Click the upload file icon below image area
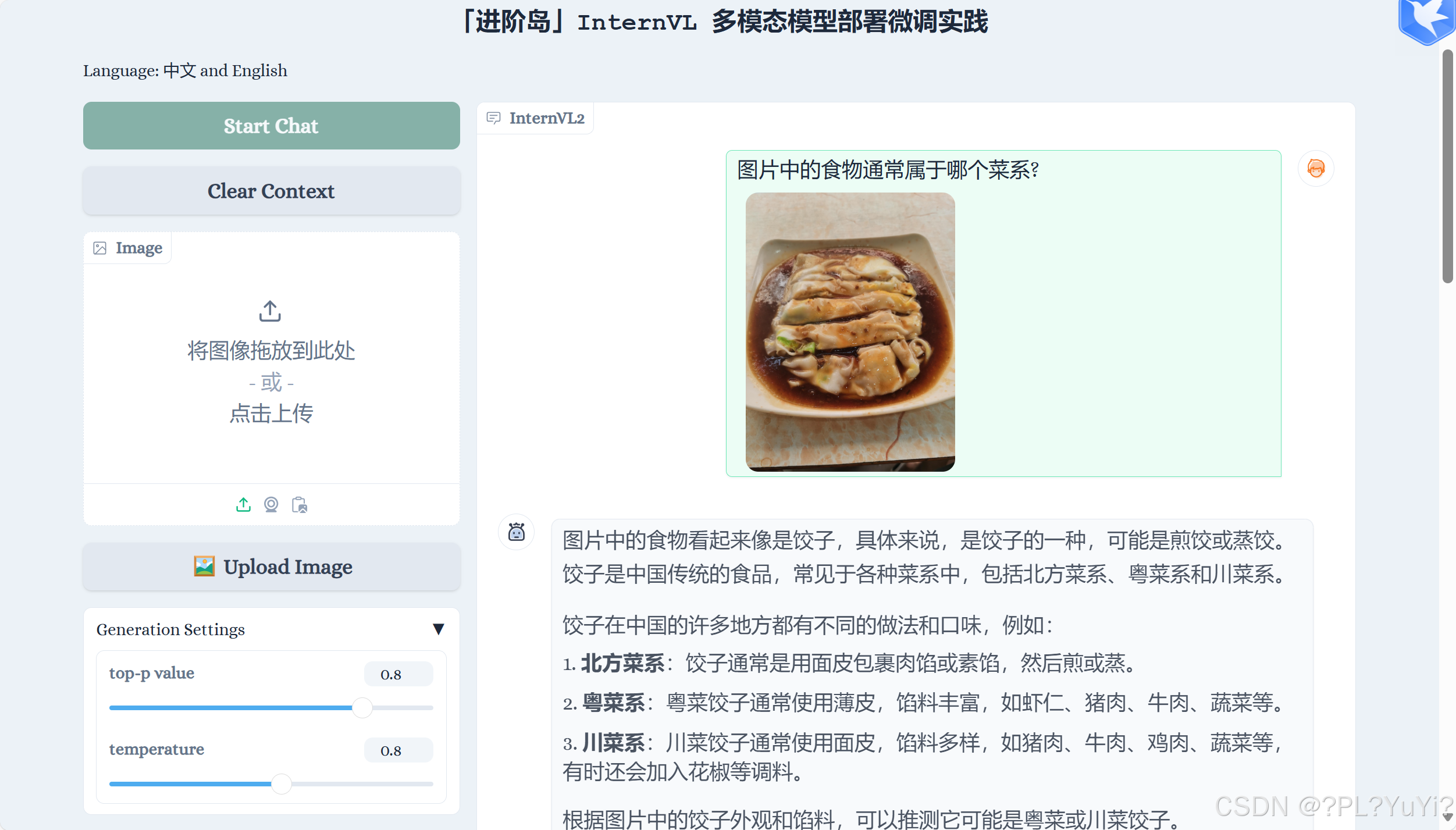The image size is (1456, 830). point(243,504)
